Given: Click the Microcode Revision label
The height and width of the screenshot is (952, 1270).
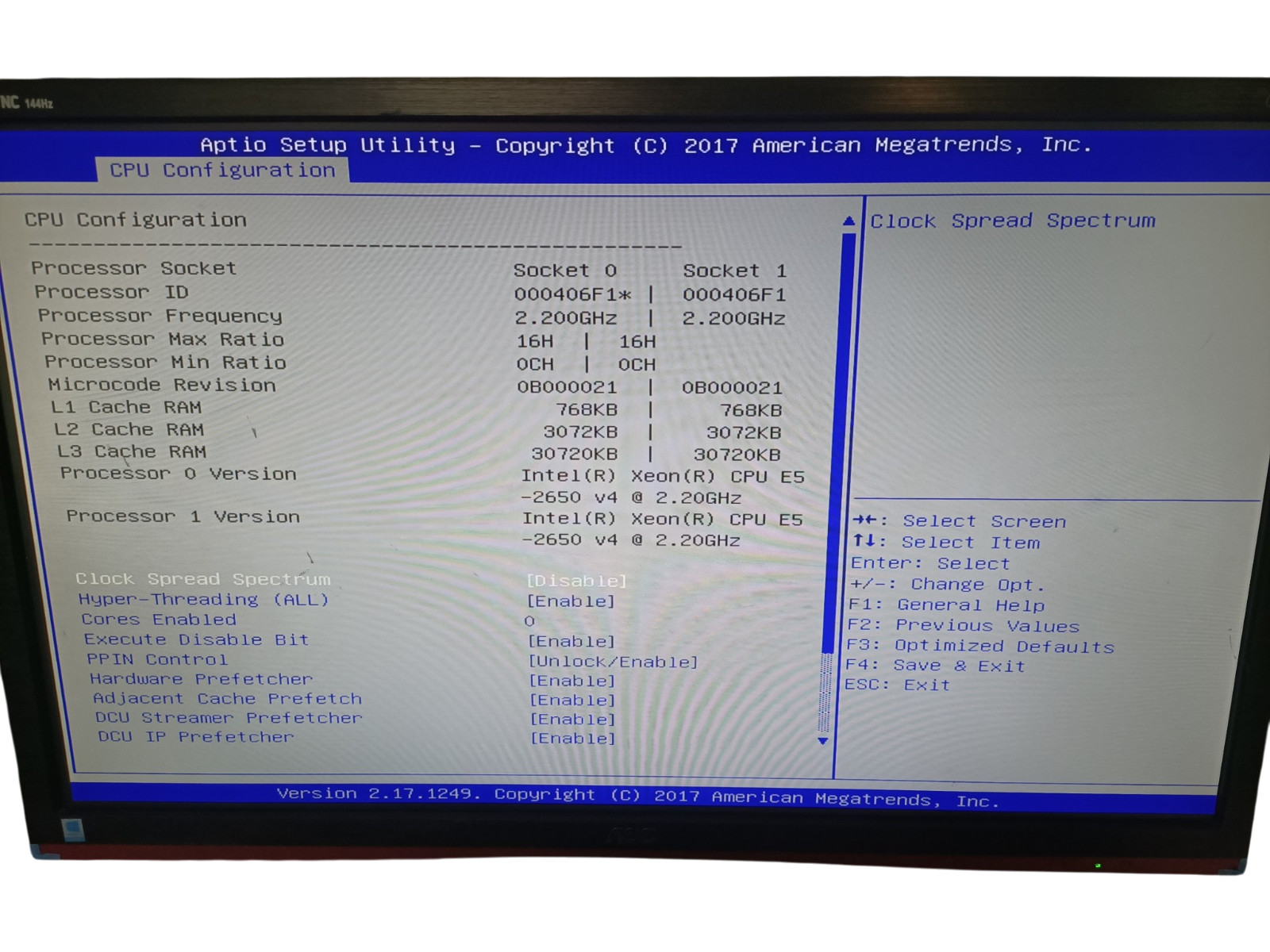Looking at the screenshot, I should [162, 385].
